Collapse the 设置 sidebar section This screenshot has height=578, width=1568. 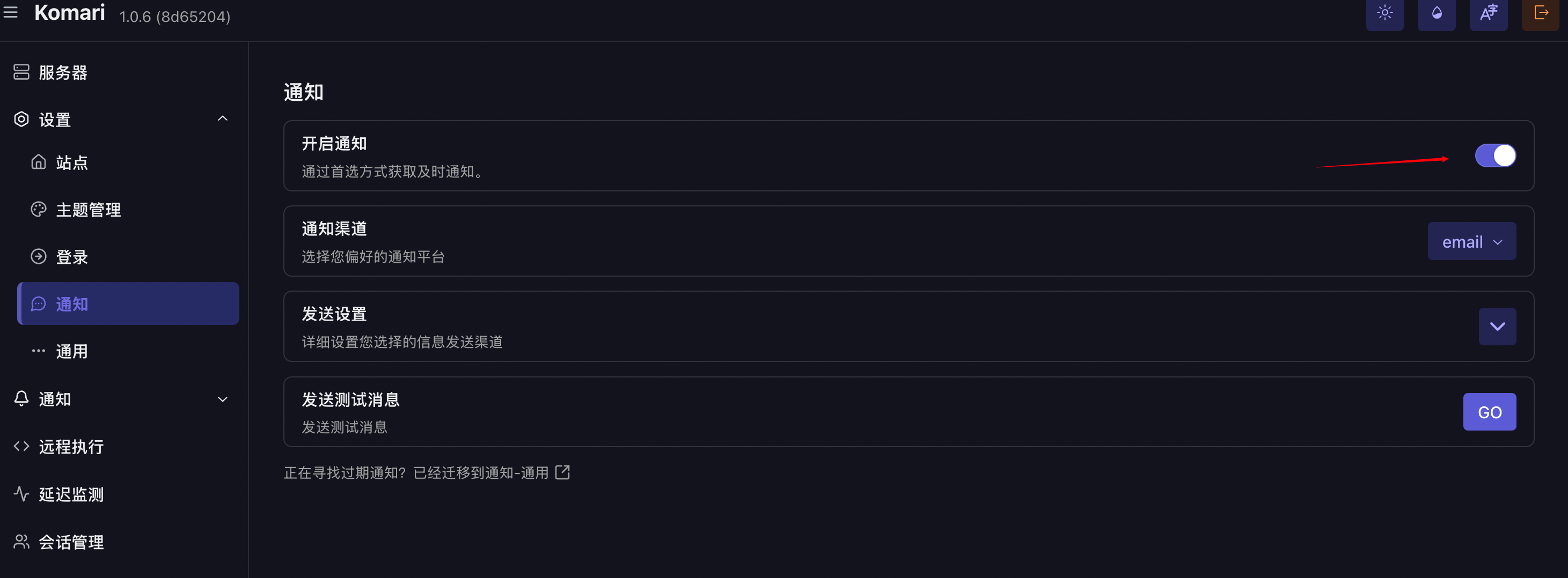click(222, 119)
